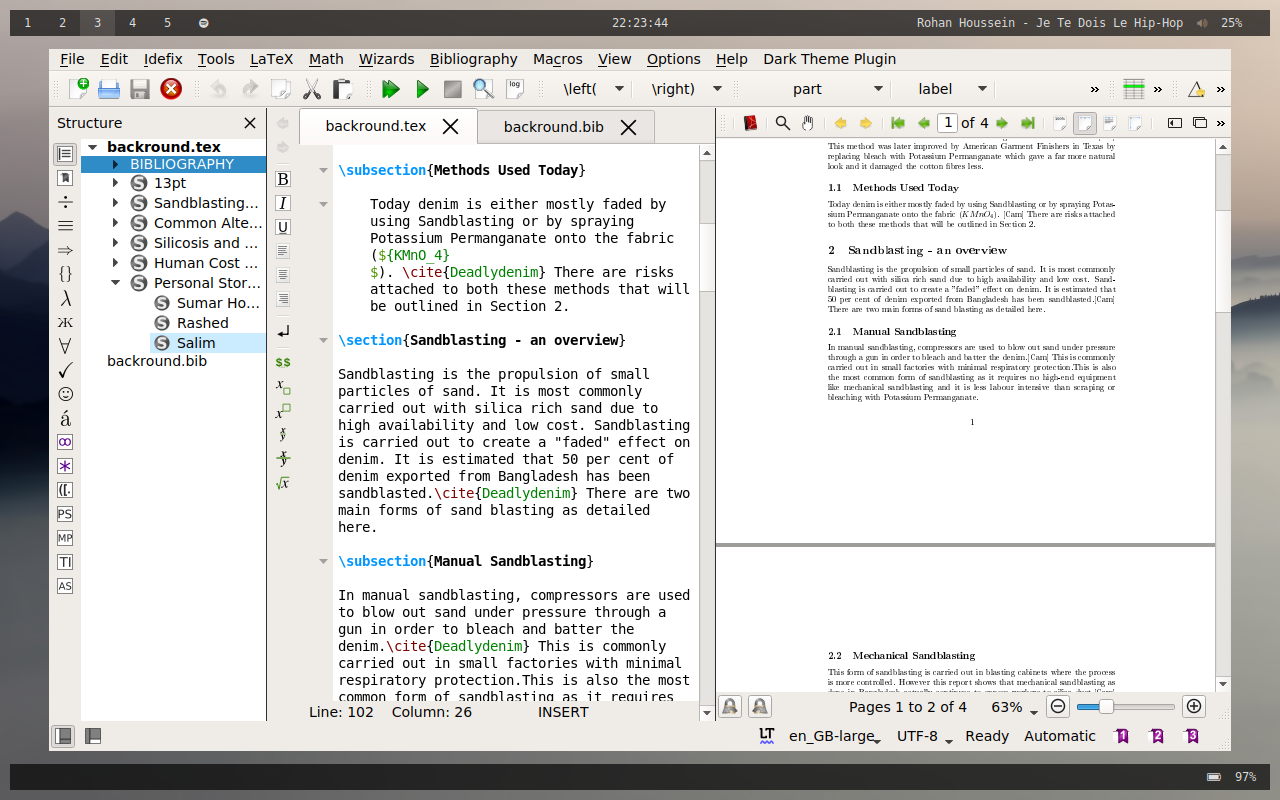Open the Cyrillic symbols panel with the Ж icon
This screenshot has width=1280, height=800.
pyautogui.click(x=65, y=322)
